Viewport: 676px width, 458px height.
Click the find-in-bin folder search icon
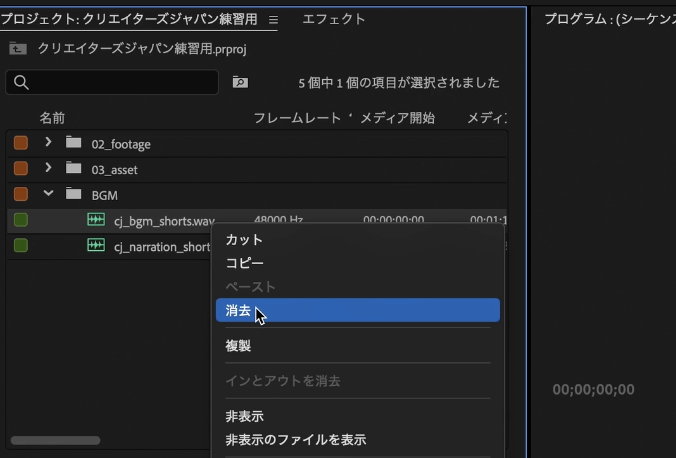(240, 82)
